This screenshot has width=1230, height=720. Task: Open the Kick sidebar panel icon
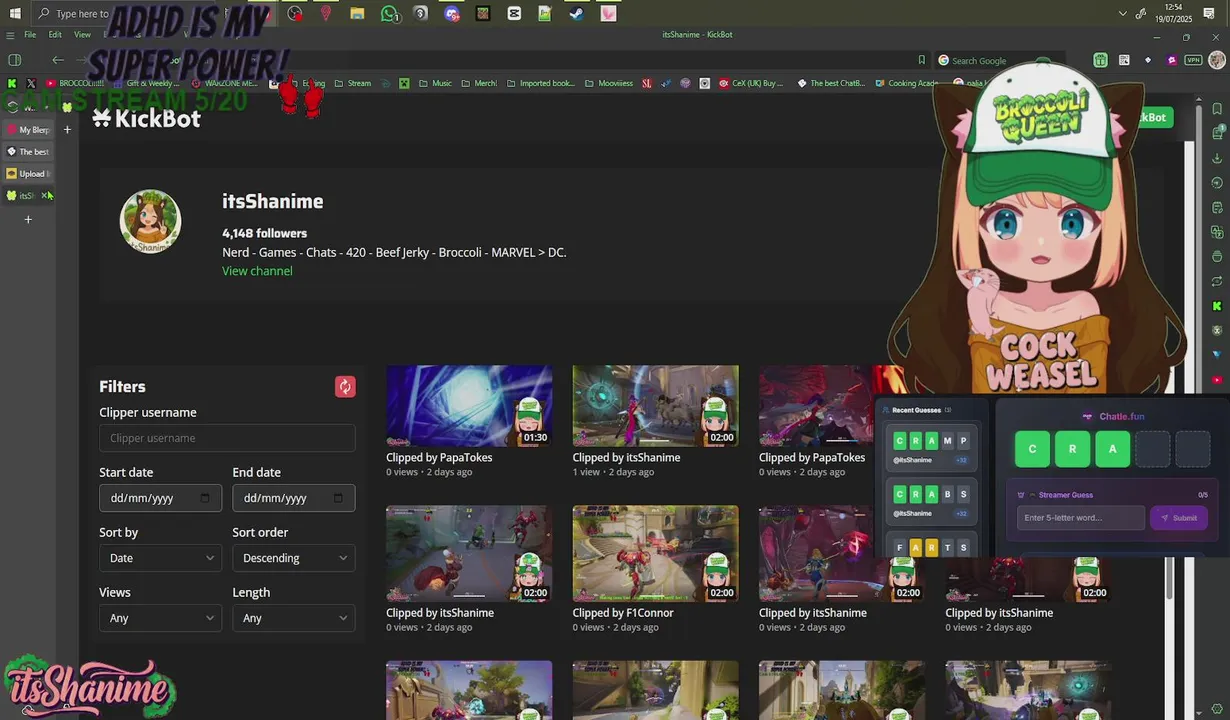1217,306
